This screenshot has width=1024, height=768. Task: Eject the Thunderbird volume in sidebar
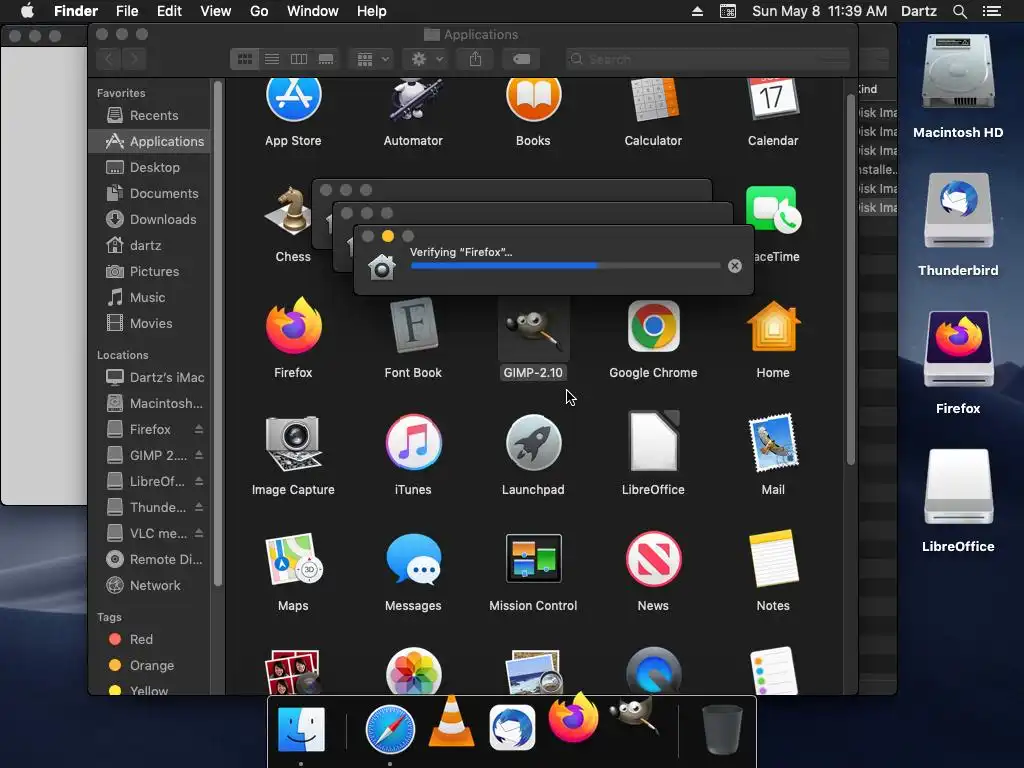[x=199, y=507]
